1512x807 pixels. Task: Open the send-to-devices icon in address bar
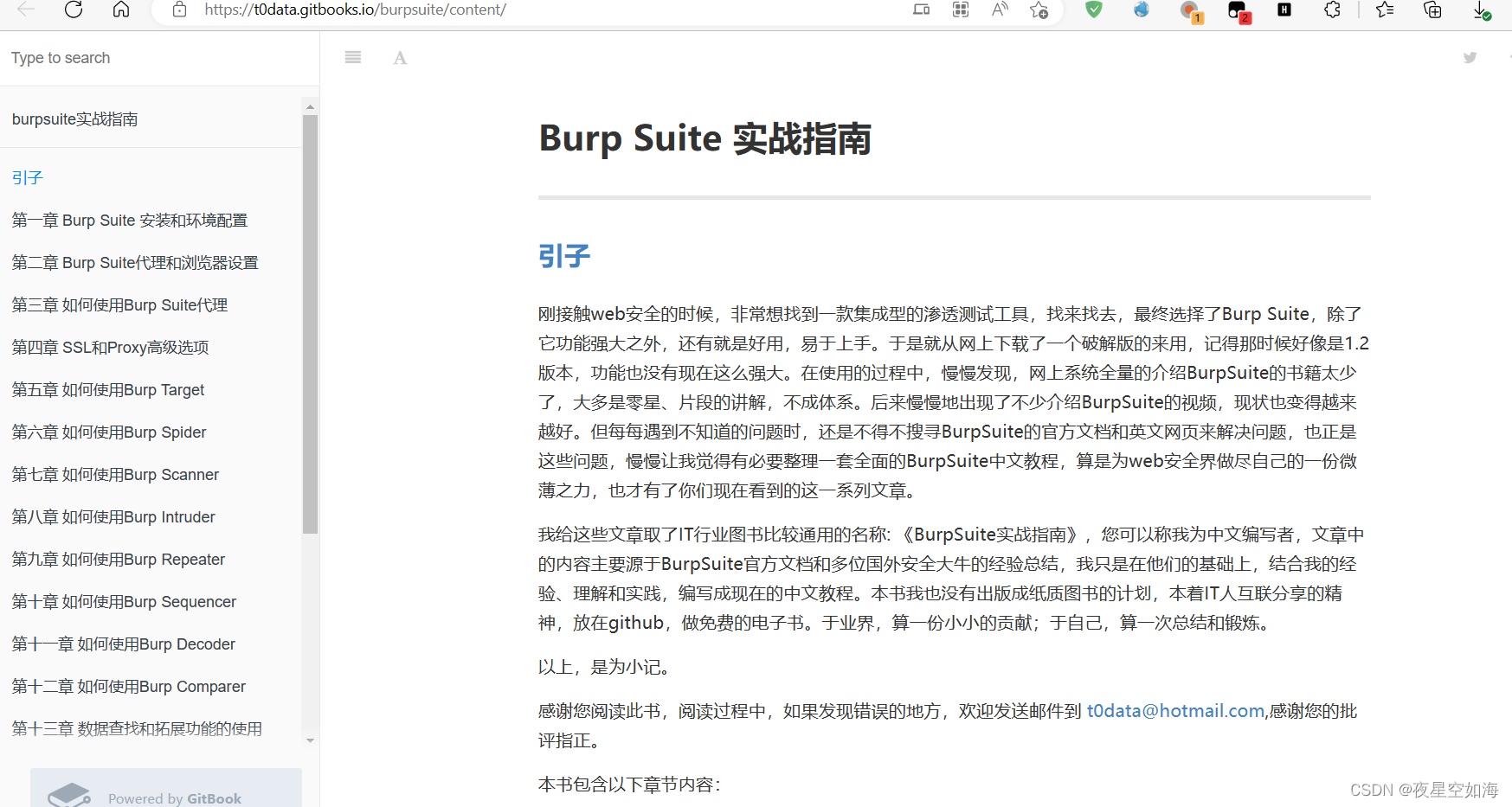922,10
